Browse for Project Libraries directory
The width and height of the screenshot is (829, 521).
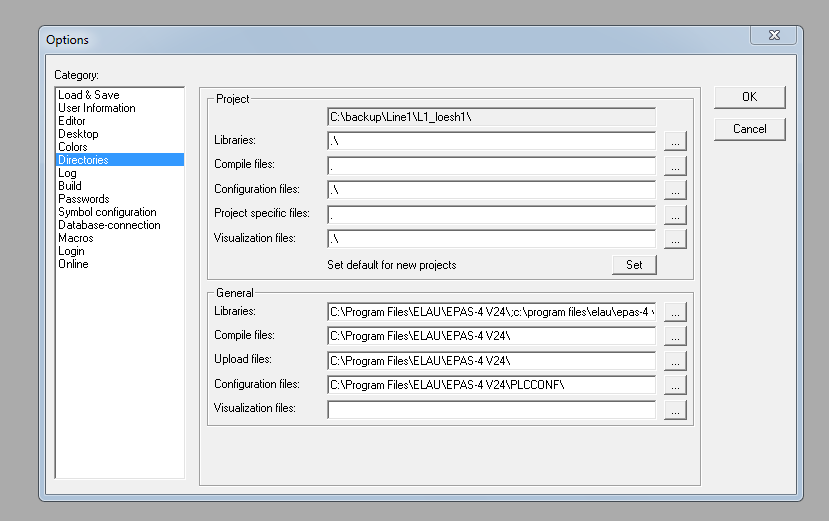pyautogui.click(x=675, y=141)
